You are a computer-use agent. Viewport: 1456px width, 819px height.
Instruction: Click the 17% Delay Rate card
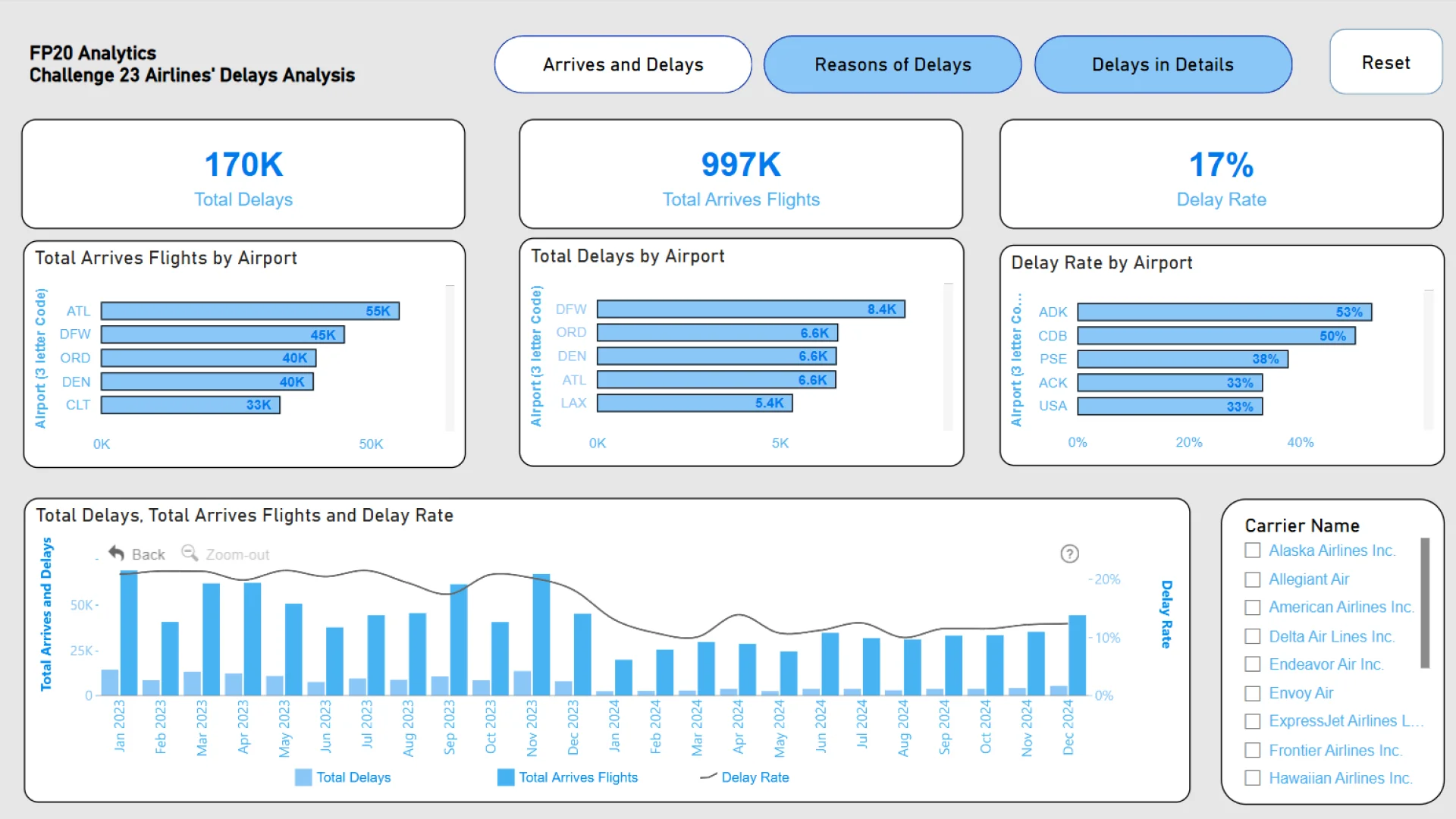[1221, 174]
